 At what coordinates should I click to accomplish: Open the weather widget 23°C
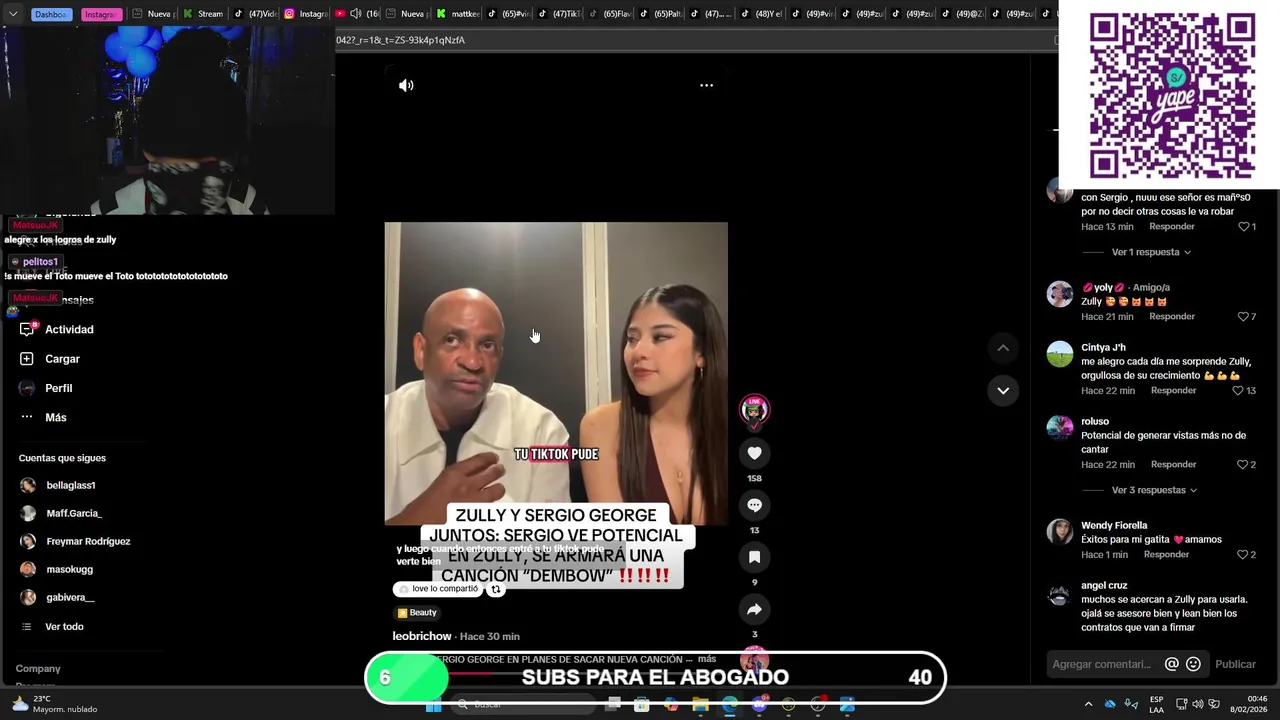point(54,704)
